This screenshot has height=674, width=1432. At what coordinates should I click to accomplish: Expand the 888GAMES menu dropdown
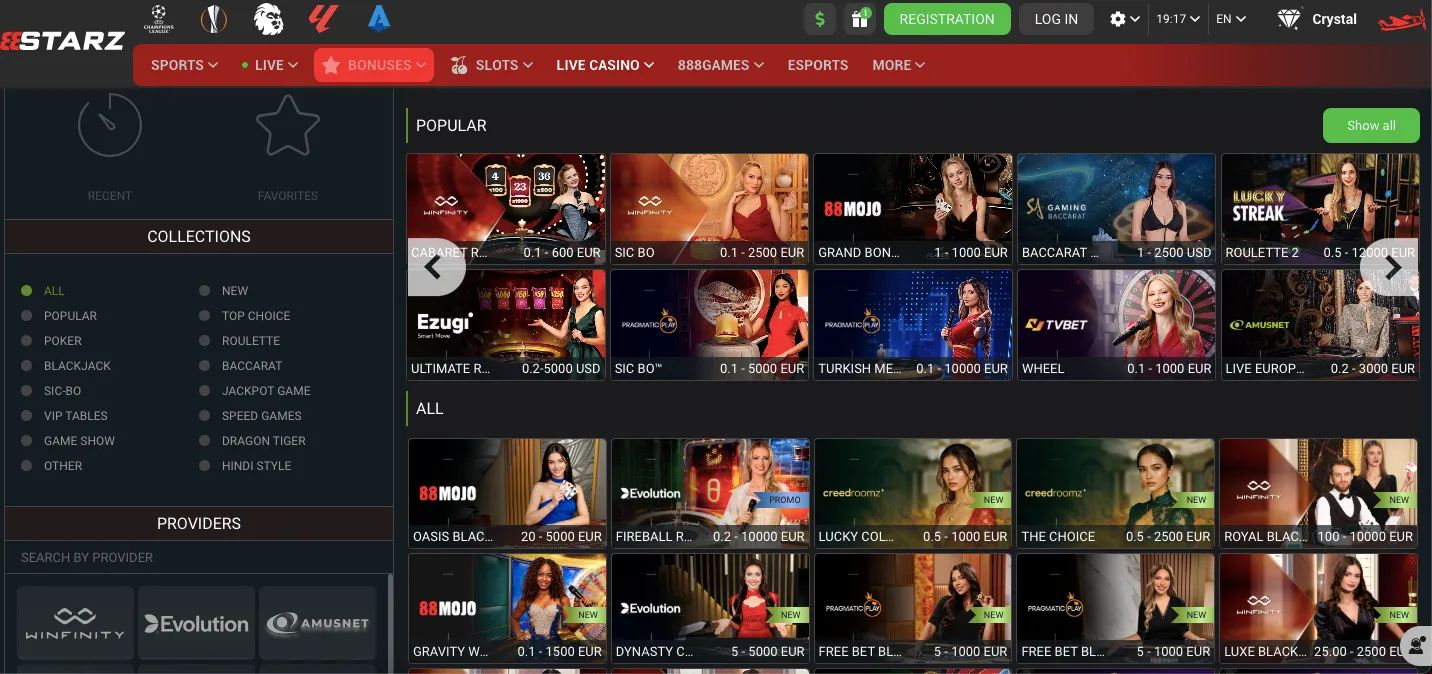[720, 65]
